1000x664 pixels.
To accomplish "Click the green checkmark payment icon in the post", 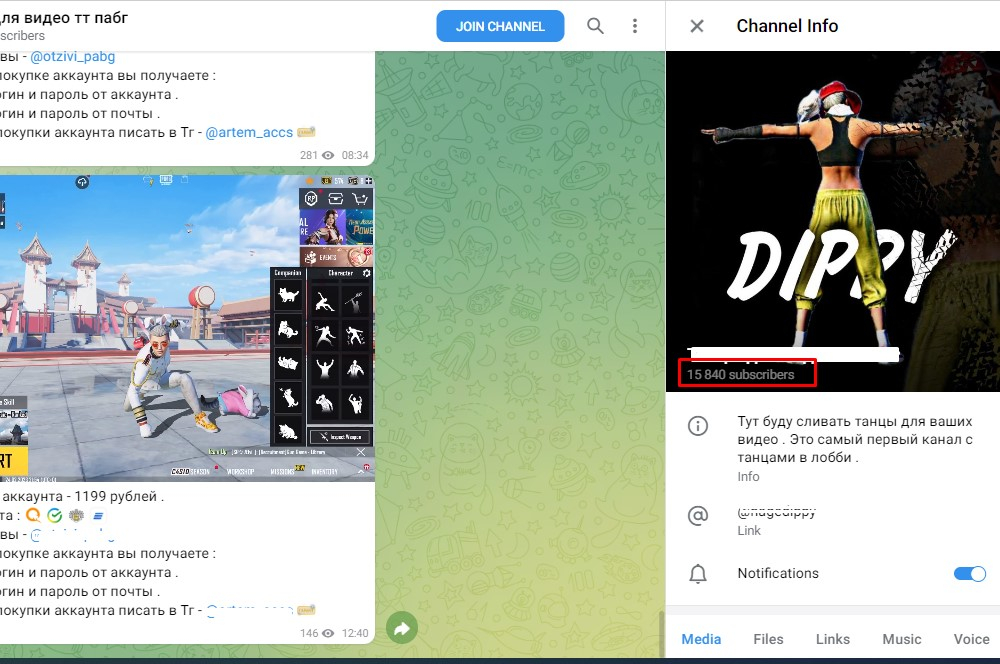I will click(55, 515).
